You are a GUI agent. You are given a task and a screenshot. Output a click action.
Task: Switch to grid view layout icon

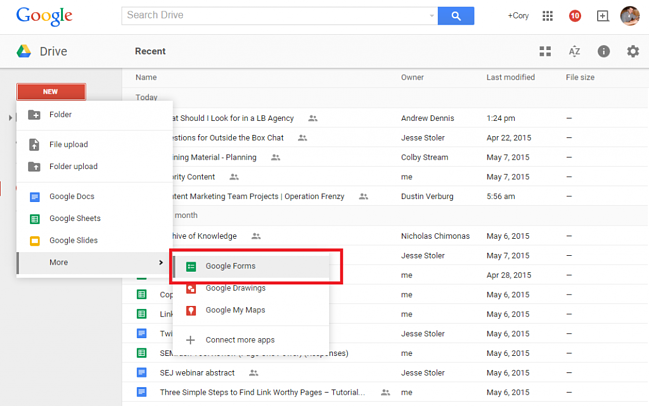(545, 51)
